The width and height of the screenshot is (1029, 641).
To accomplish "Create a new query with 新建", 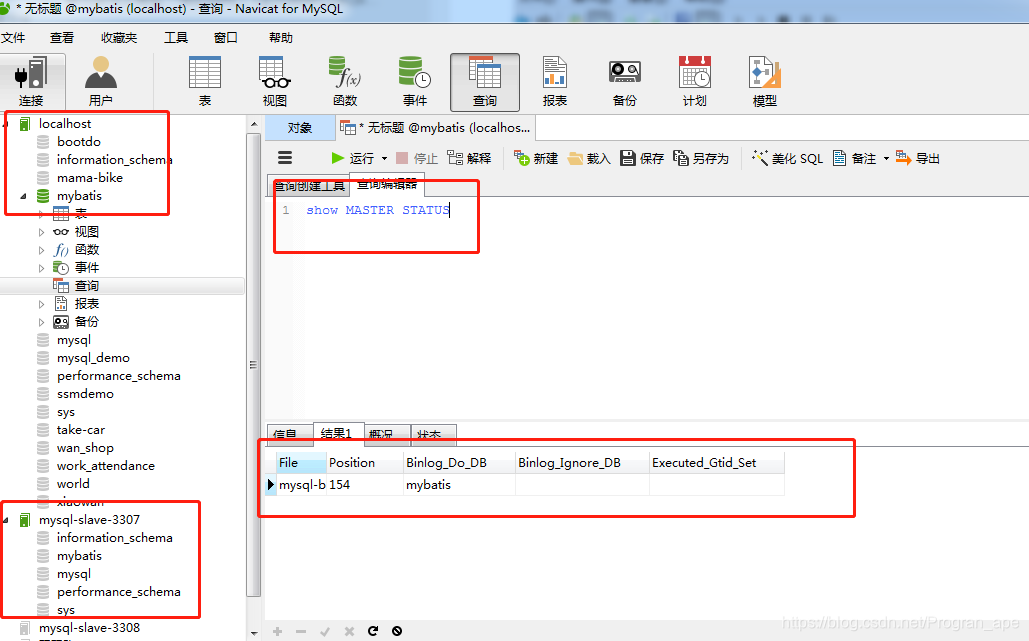I will pos(536,158).
